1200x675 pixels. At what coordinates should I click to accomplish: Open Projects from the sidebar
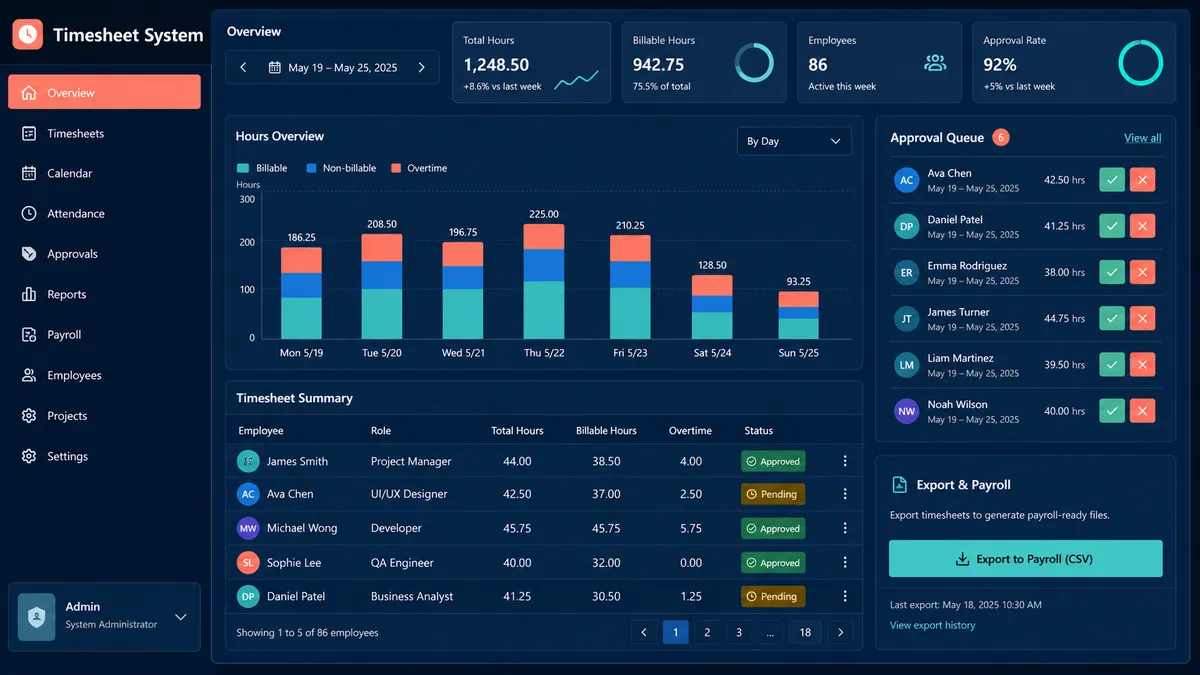point(104,416)
